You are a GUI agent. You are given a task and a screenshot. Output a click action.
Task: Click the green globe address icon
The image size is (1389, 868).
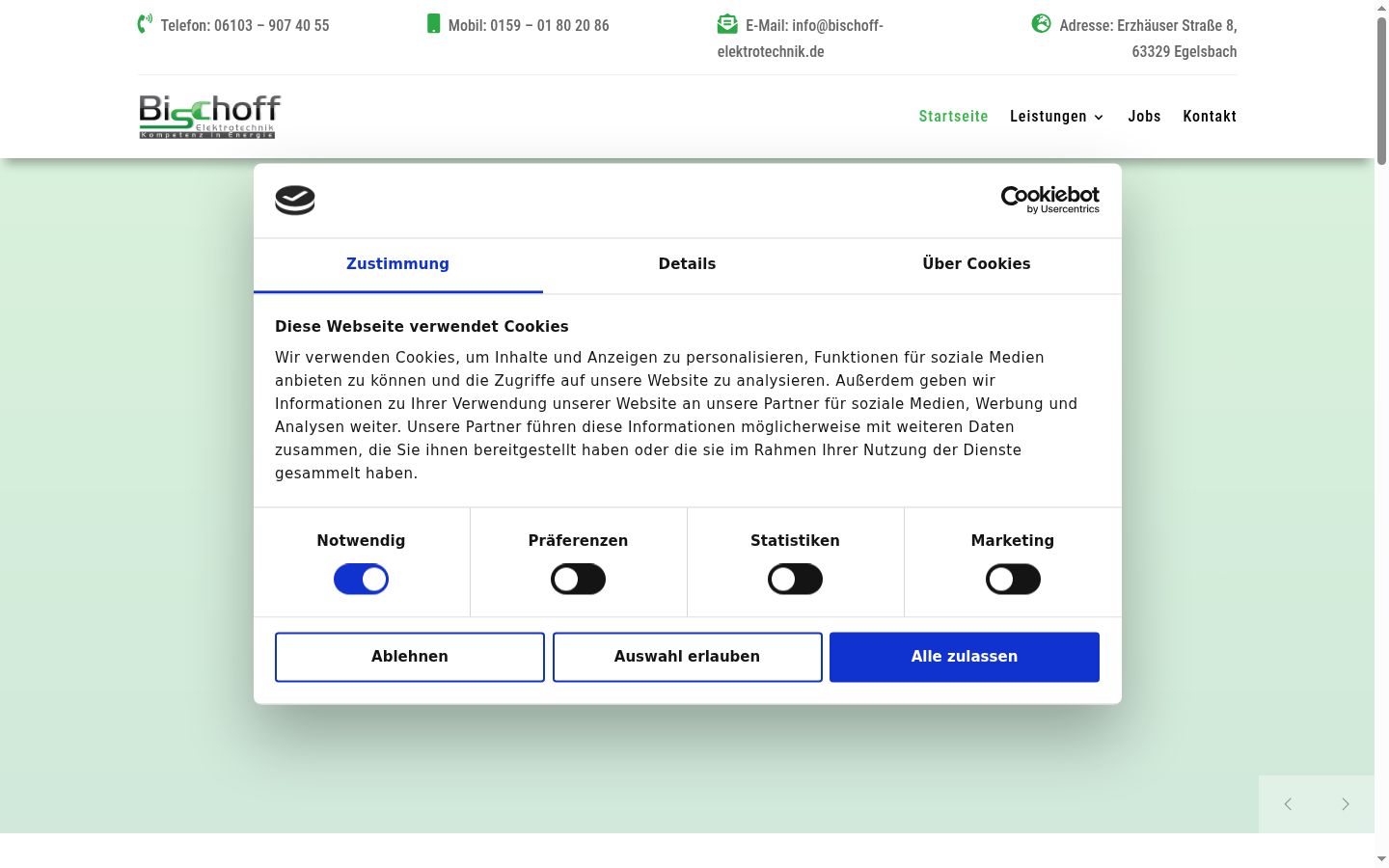[1041, 23]
